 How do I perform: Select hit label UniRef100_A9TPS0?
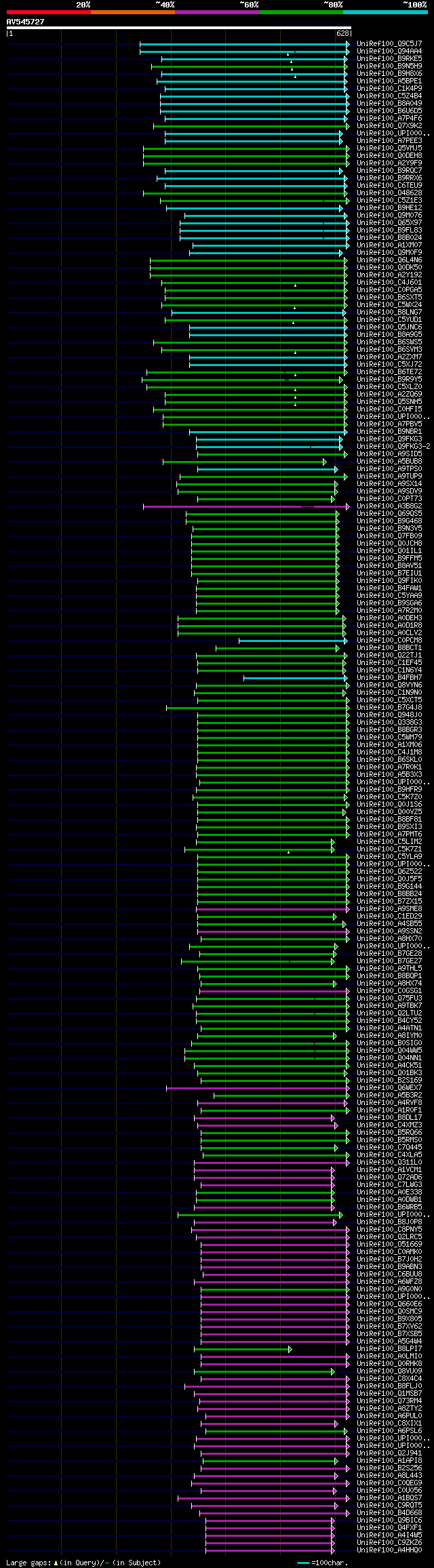[389, 468]
